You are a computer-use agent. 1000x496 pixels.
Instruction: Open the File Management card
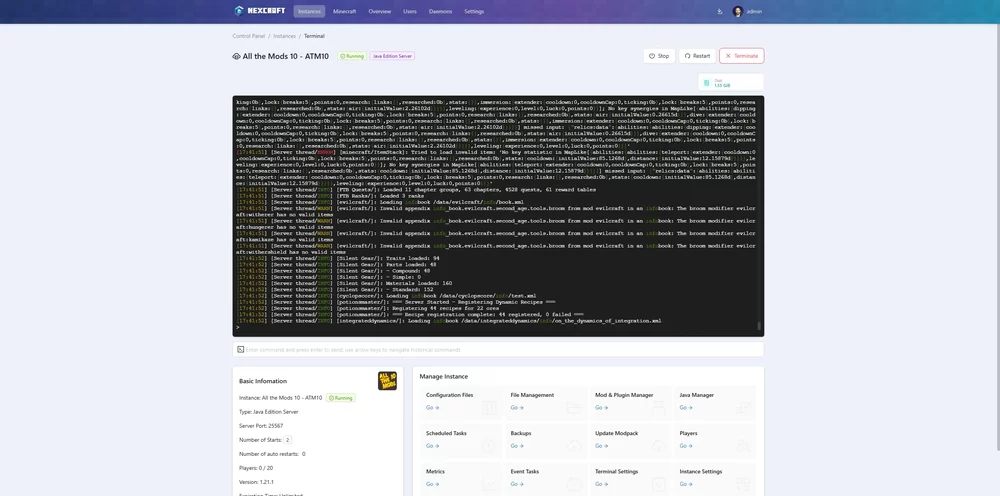point(545,402)
